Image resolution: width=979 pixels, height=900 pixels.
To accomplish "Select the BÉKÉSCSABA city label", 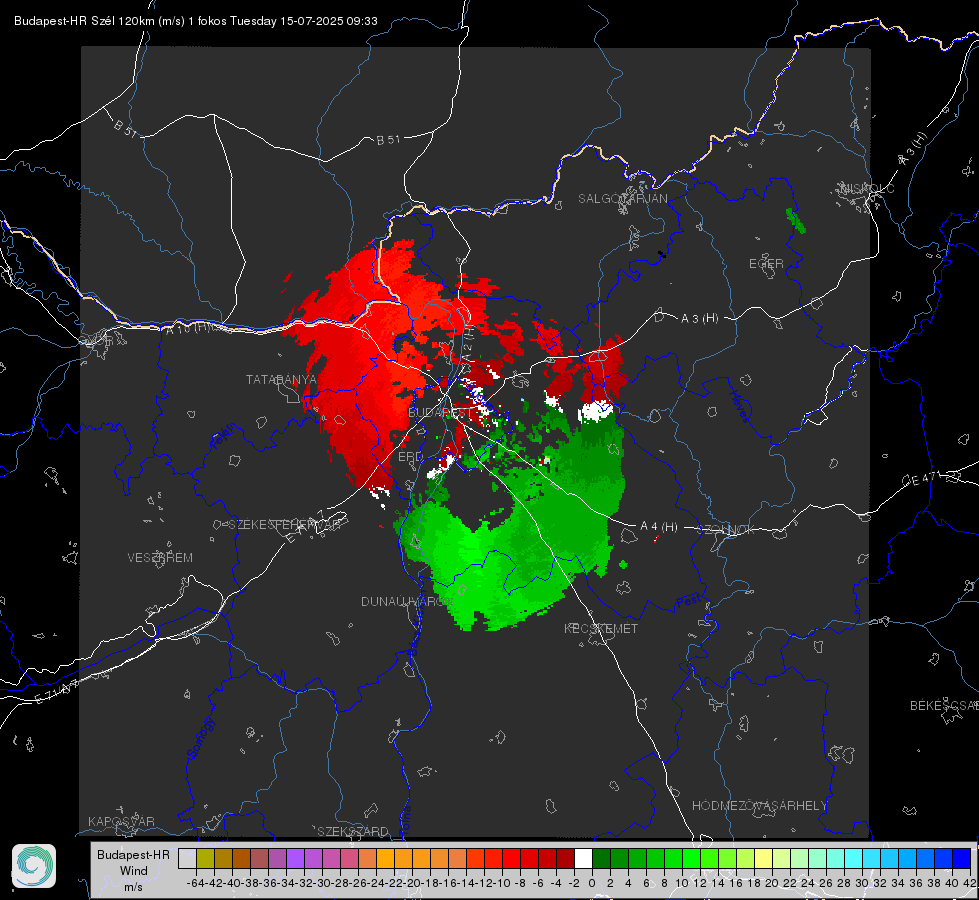I will 944,706.
